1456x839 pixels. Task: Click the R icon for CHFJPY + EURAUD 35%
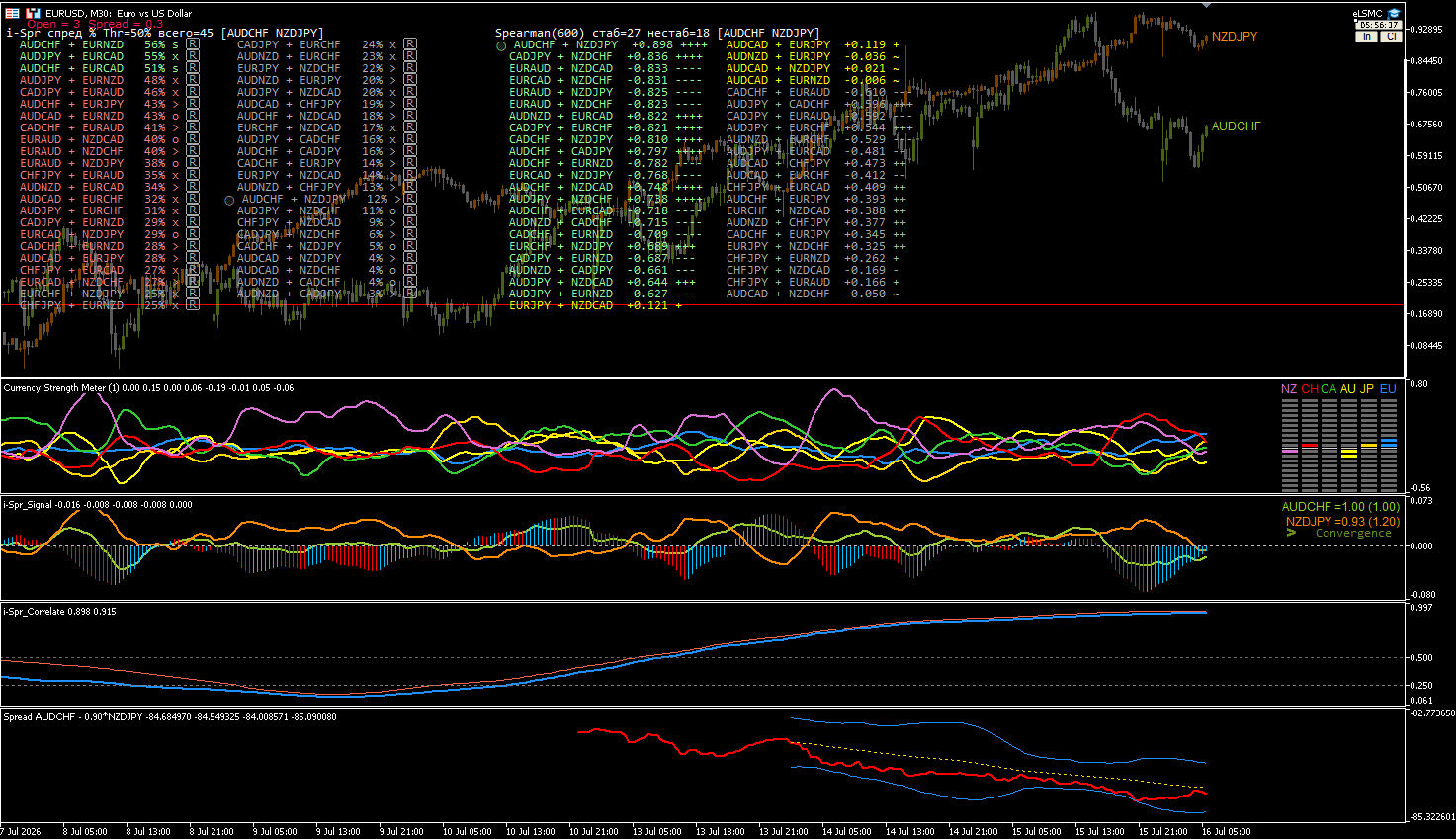coord(193,175)
